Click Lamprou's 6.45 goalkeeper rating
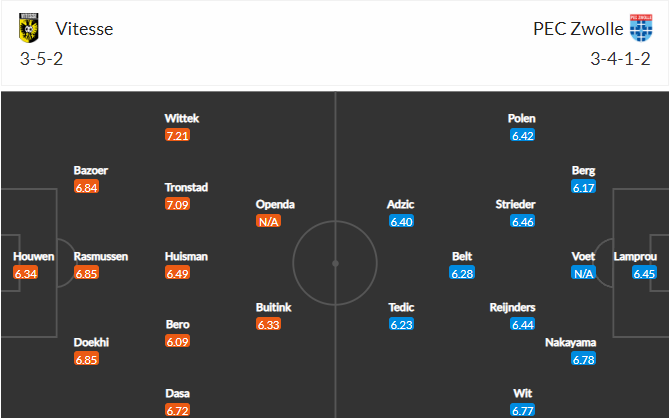Viewport: 669px width, 418px height. (x=644, y=273)
